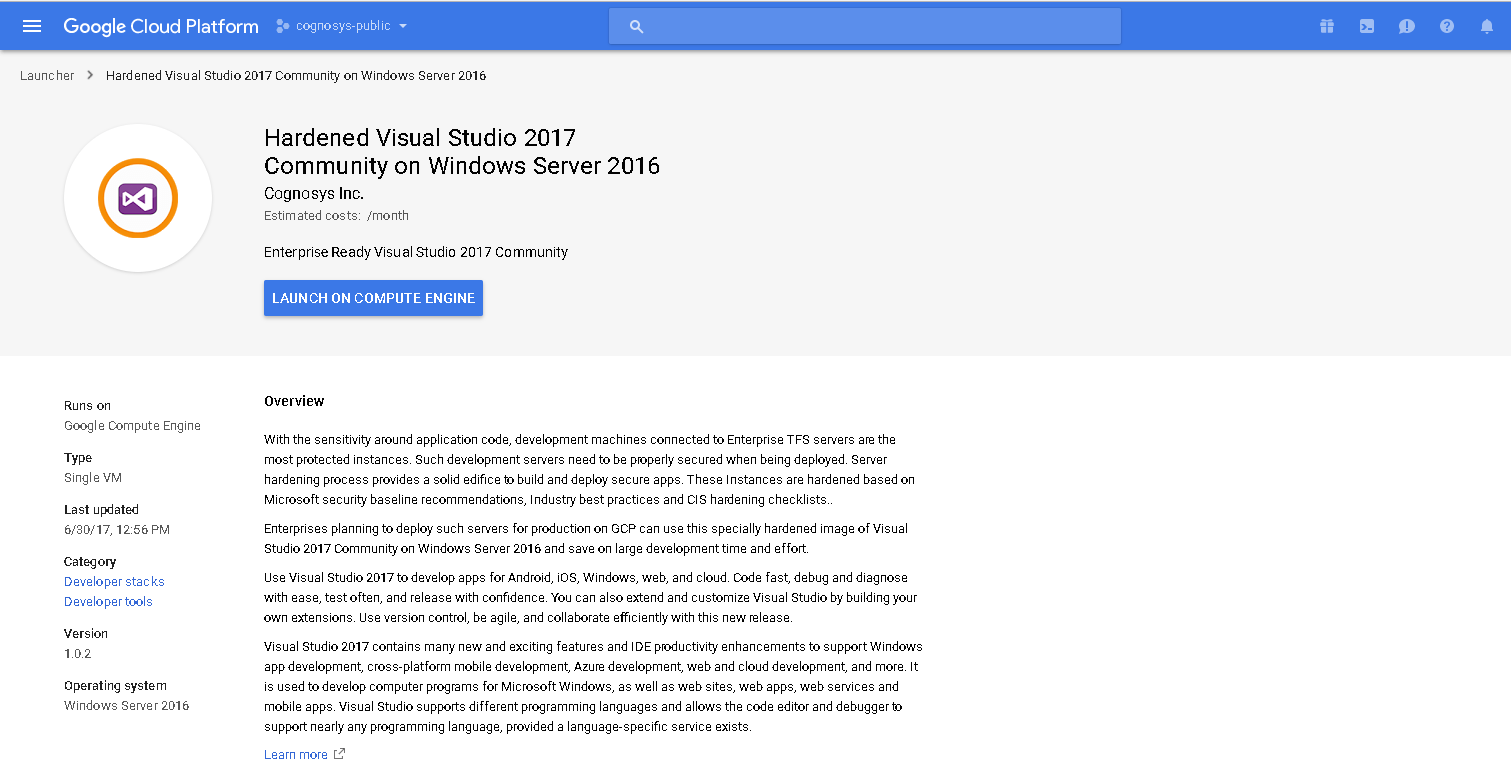Activate the Cloud Shell terminal icon
Image resolution: width=1511 pixels, height=779 pixels.
(x=1367, y=26)
